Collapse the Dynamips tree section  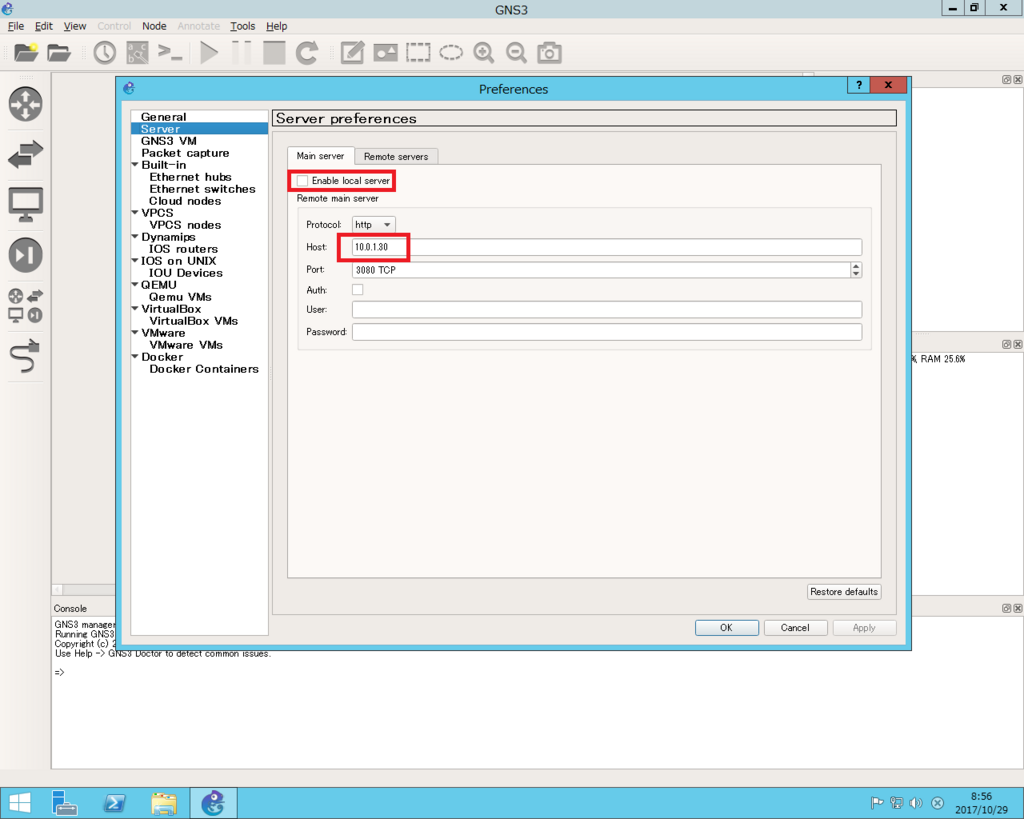click(x=135, y=237)
